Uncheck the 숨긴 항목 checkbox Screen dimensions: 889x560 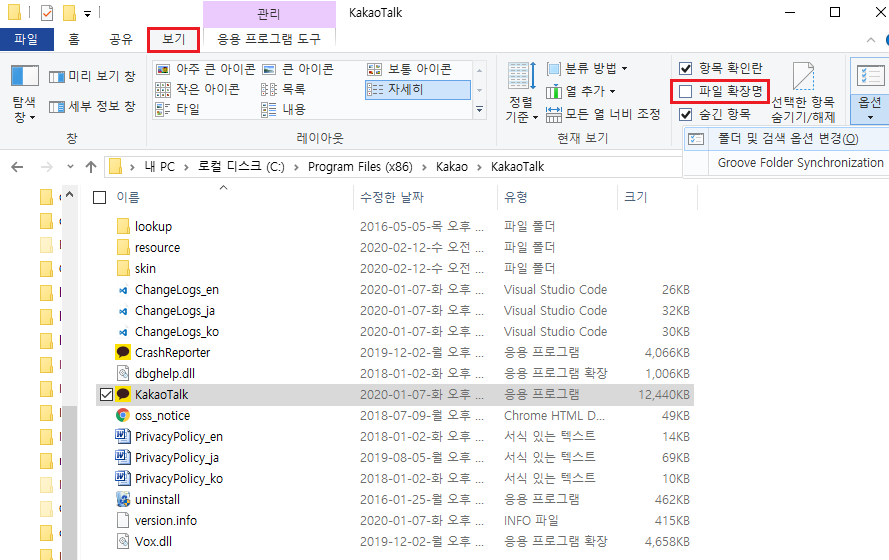[x=685, y=114]
